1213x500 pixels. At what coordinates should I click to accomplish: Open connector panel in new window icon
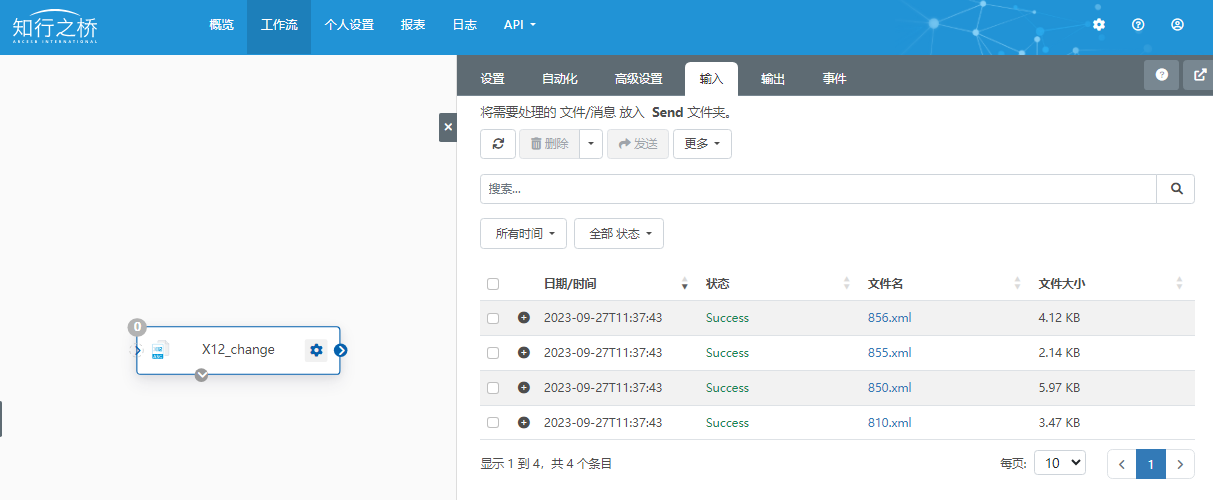pyautogui.click(x=1200, y=75)
